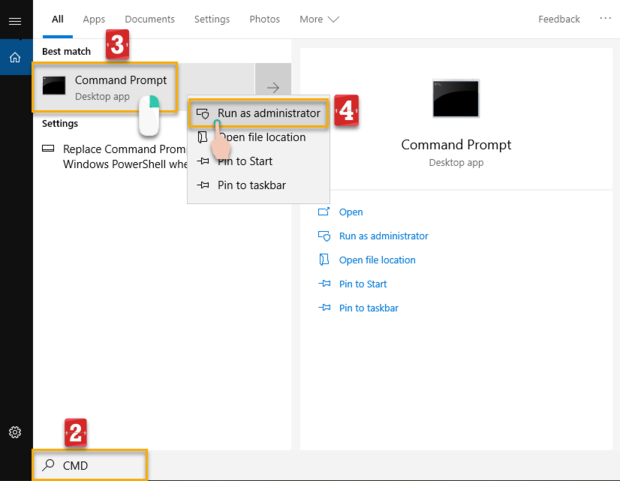The width and height of the screenshot is (620, 481).
Task: Click Desktop app label under right panel title
Action: pos(456,163)
